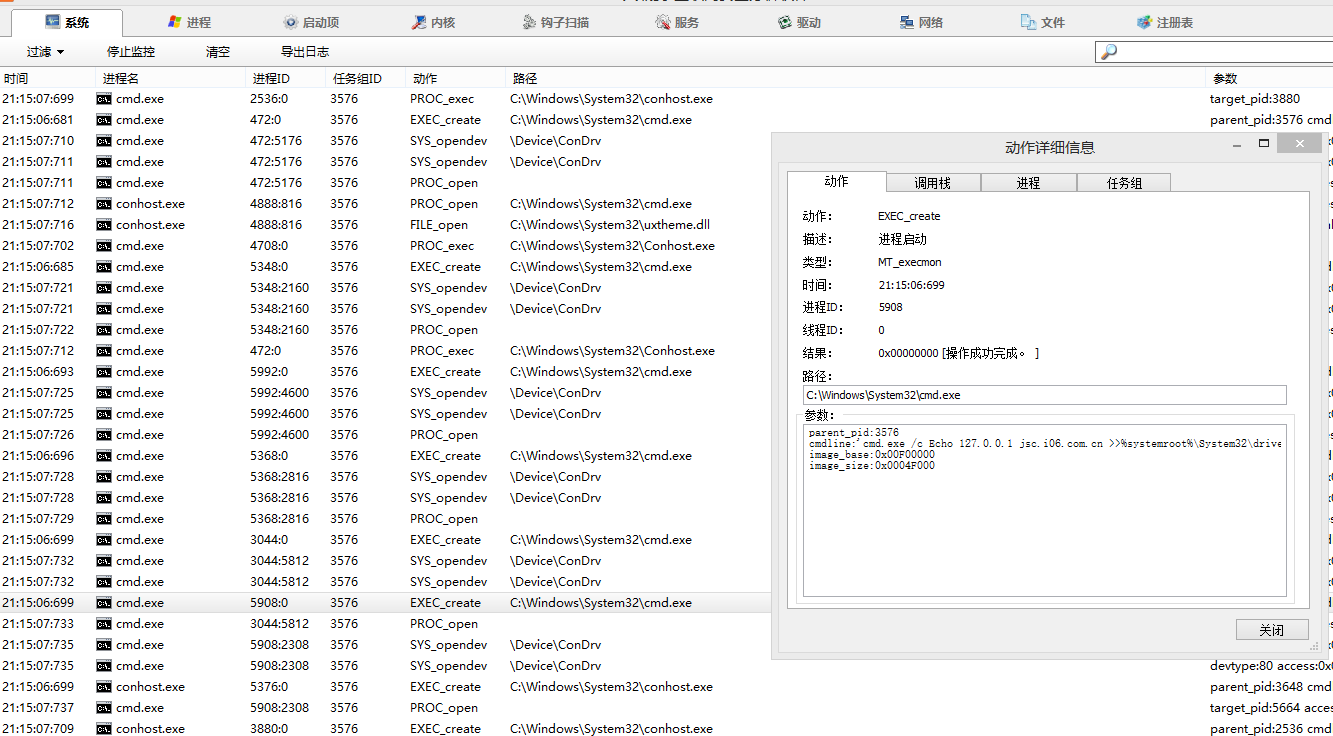Open 任务组 tab in details dialog
Image resolution: width=1333 pixels, height=736 pixels.
pyautogui.click(x=1124, y=183)
